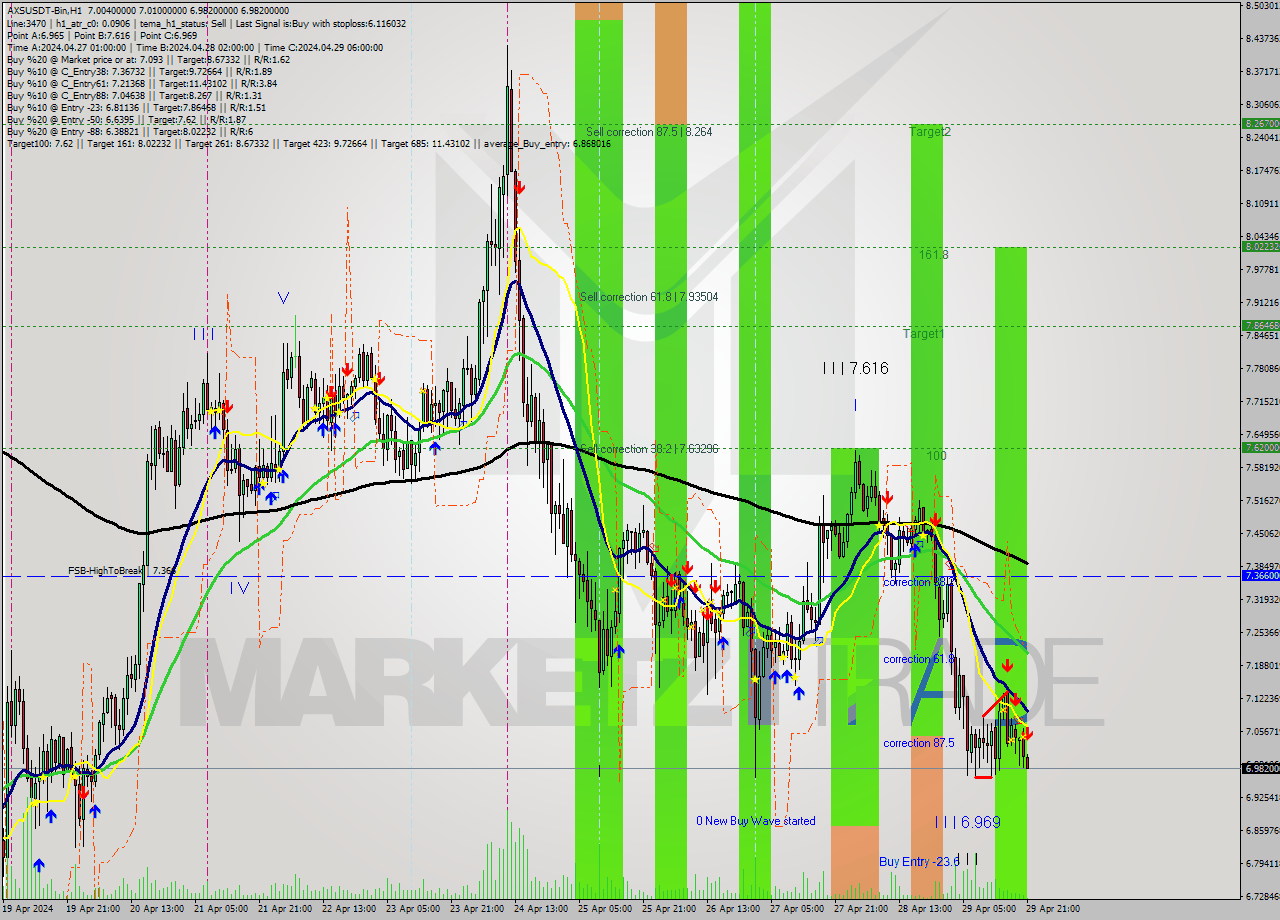Click the 'Buy Entry -23.6' label
This screenshot has width=1280, height=920.
919,861
